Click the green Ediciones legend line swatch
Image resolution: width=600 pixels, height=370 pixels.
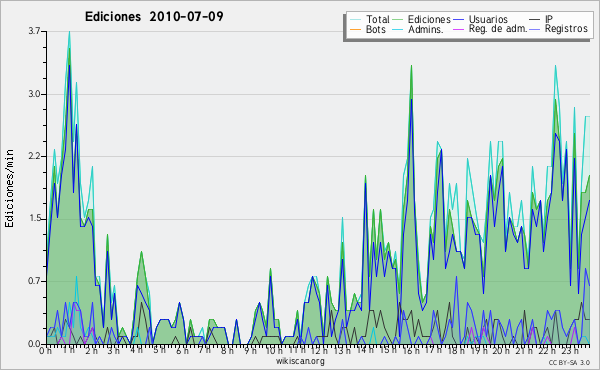pyautogui.click(x=398, y=20)
